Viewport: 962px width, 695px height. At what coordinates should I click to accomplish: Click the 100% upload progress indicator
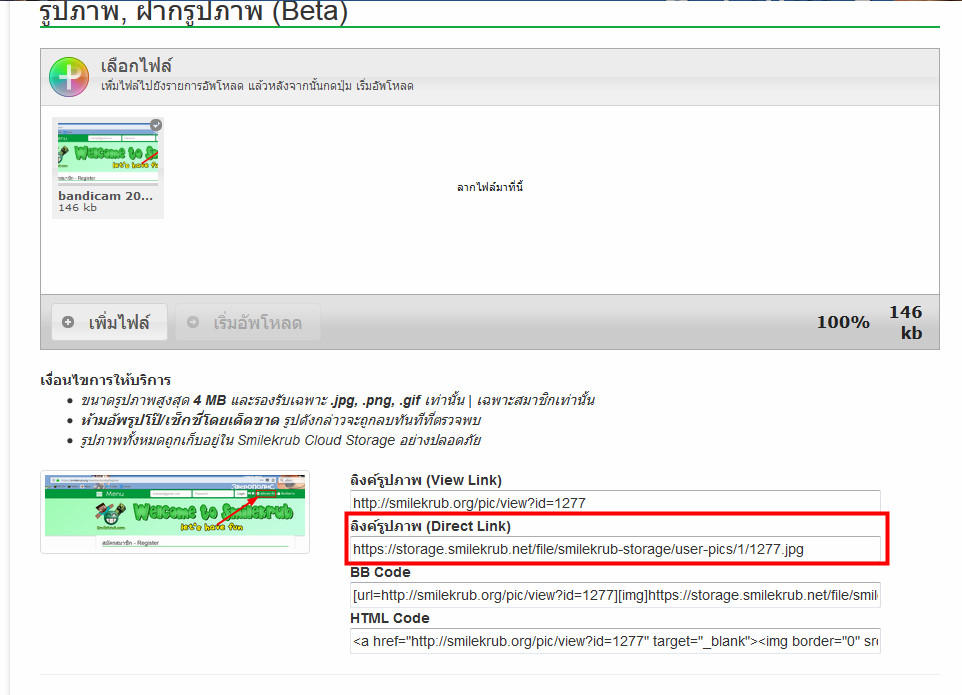843,322
